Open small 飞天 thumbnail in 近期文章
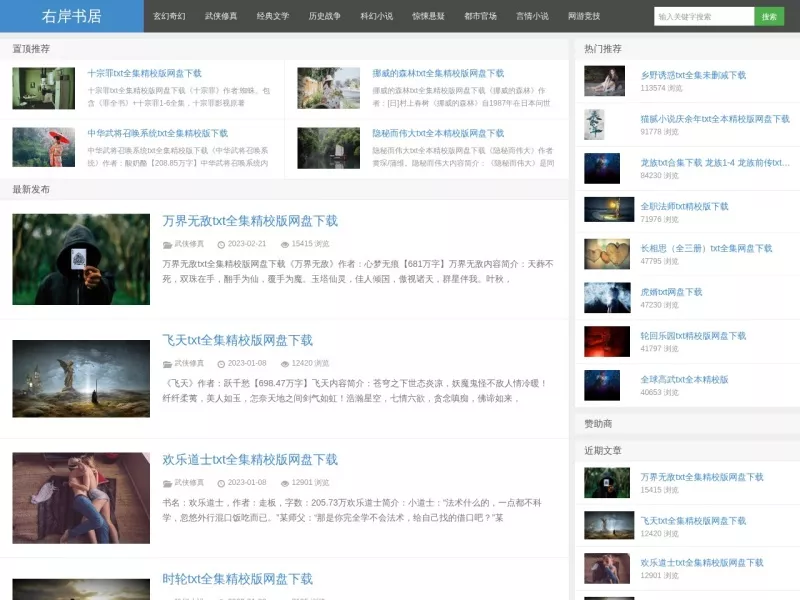Viewport: 800px width, 600px height. [609, 525]
